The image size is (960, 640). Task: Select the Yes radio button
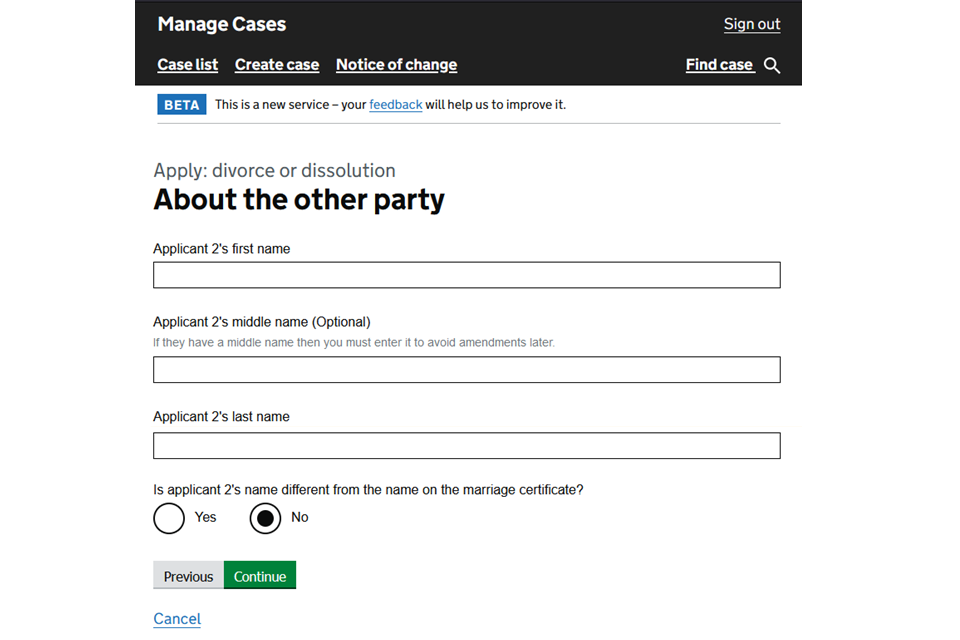[x=170, y=518]
